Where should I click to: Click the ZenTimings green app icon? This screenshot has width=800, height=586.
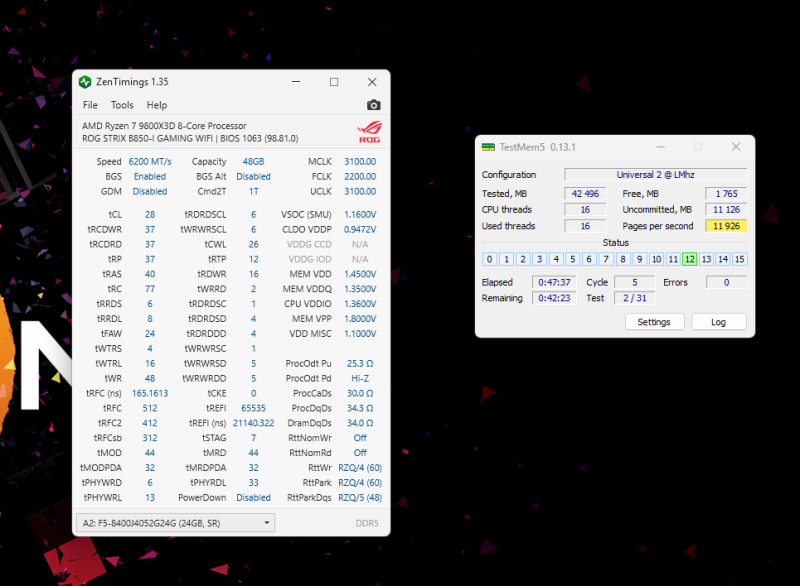[x=85, y=82]
